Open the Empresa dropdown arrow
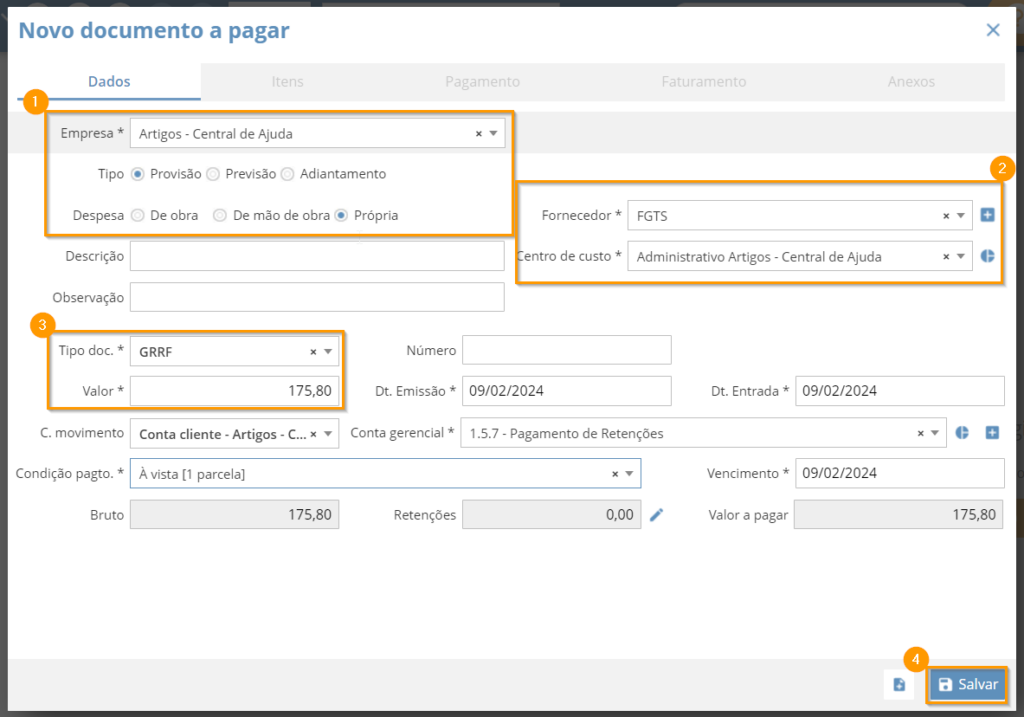The width and height of the screenshot is (1024, 717). (x=494, y=133)
